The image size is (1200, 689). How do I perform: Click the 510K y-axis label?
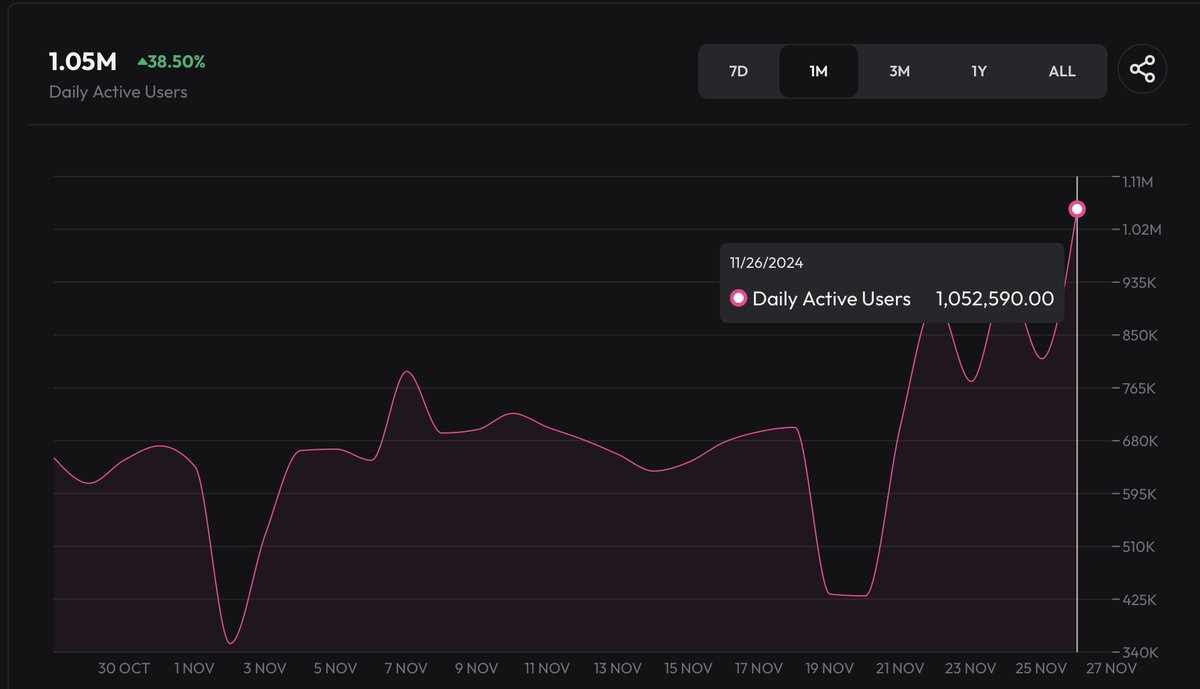(x=1140, y=548)
